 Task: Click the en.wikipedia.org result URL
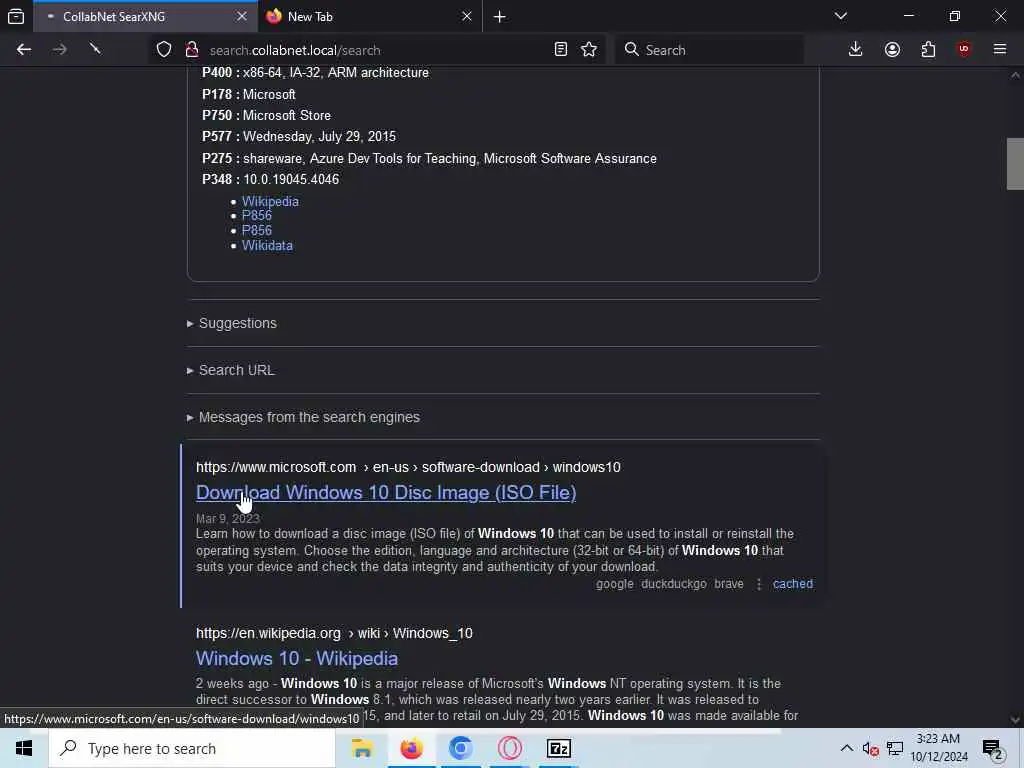coord(334,633)
